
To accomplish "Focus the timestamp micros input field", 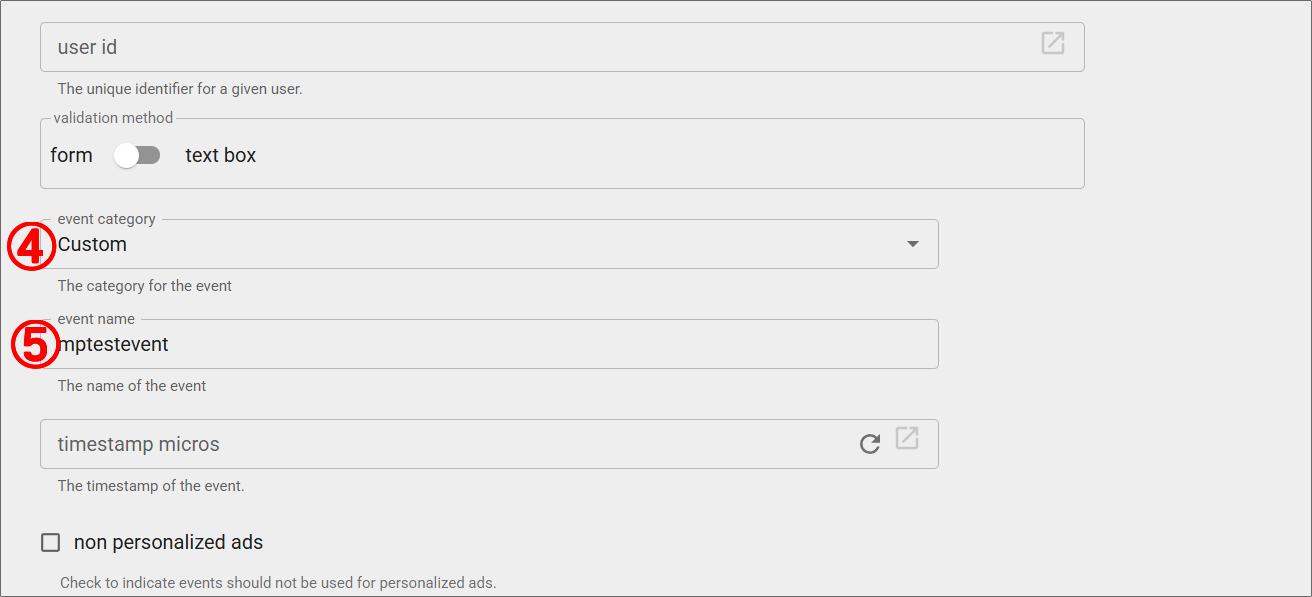I will pos(440,444).
